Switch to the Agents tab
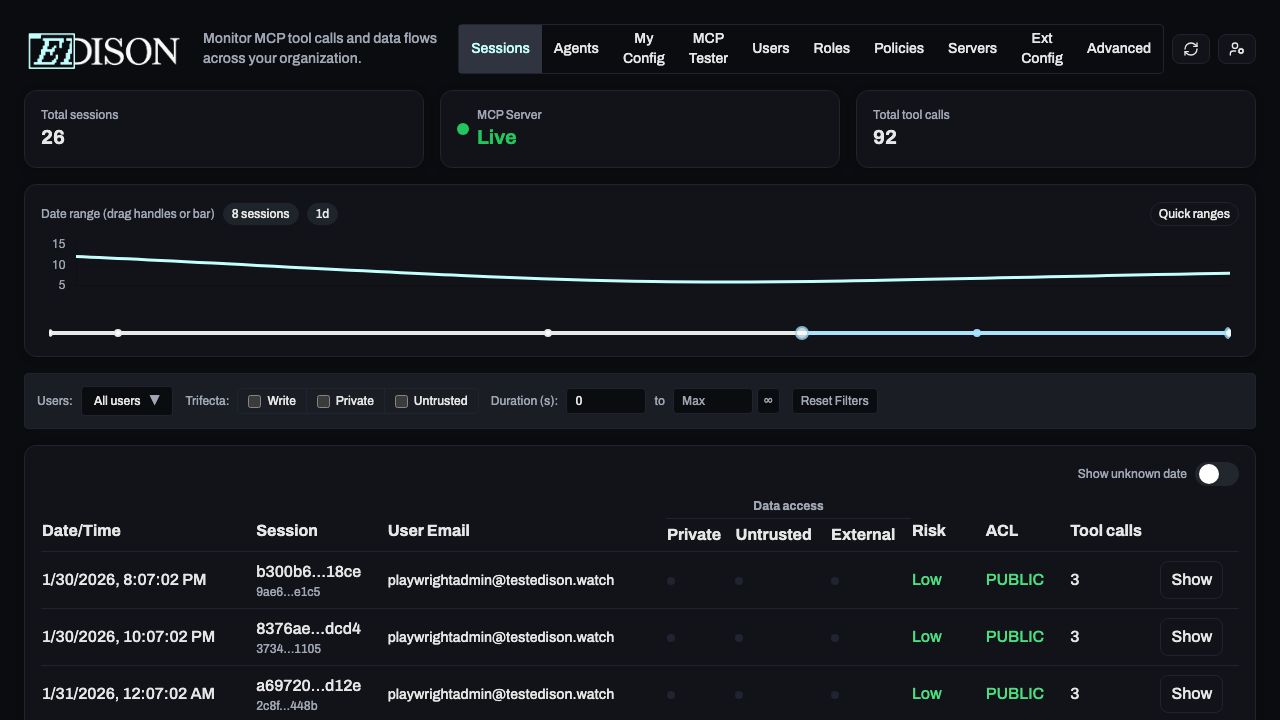The image size is (1280, 720). click(x=576, y=48)
